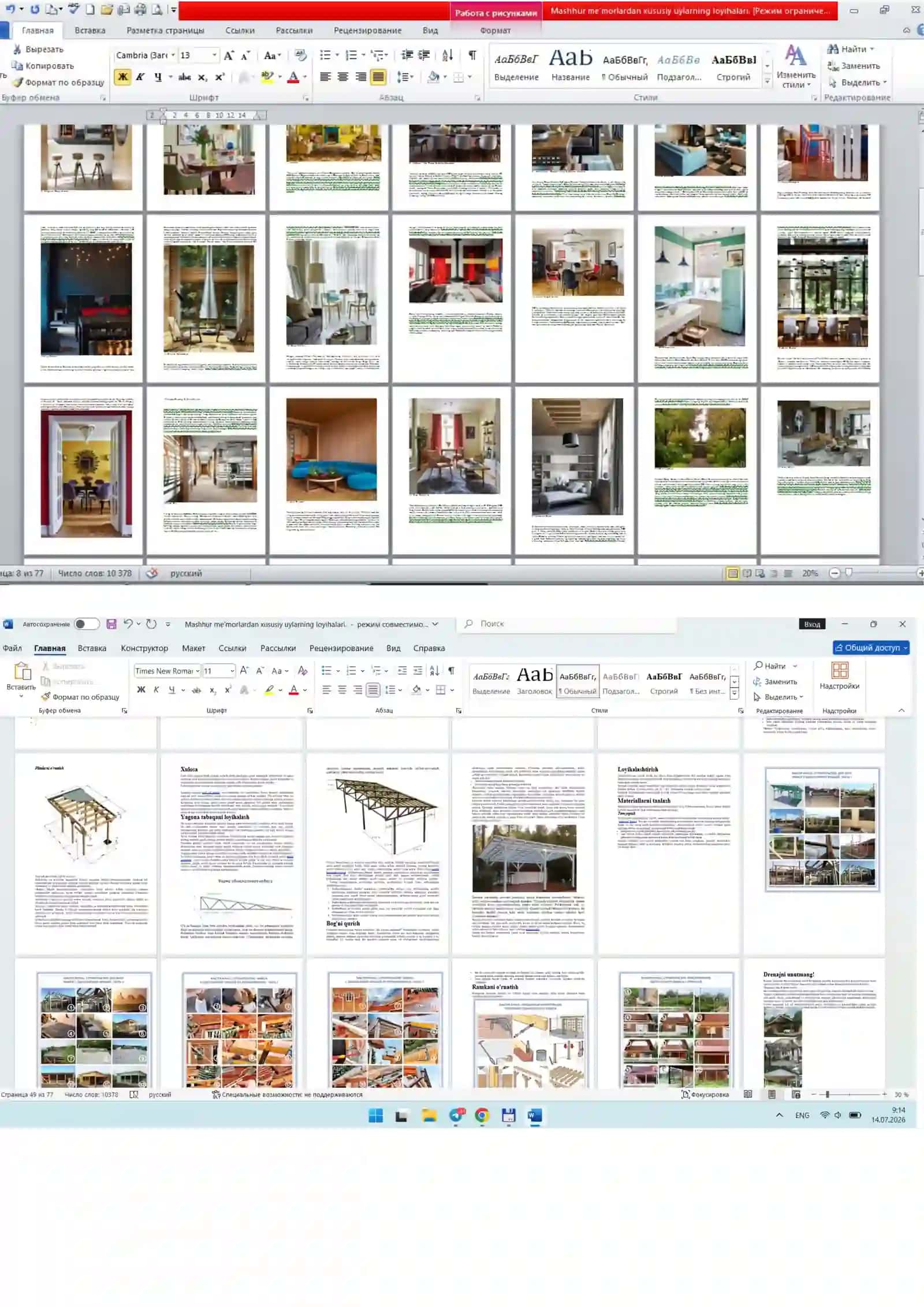The image size is (924, 1307).
Task: Click redo arrow in lower Word title bar
Action: [151, 624]
